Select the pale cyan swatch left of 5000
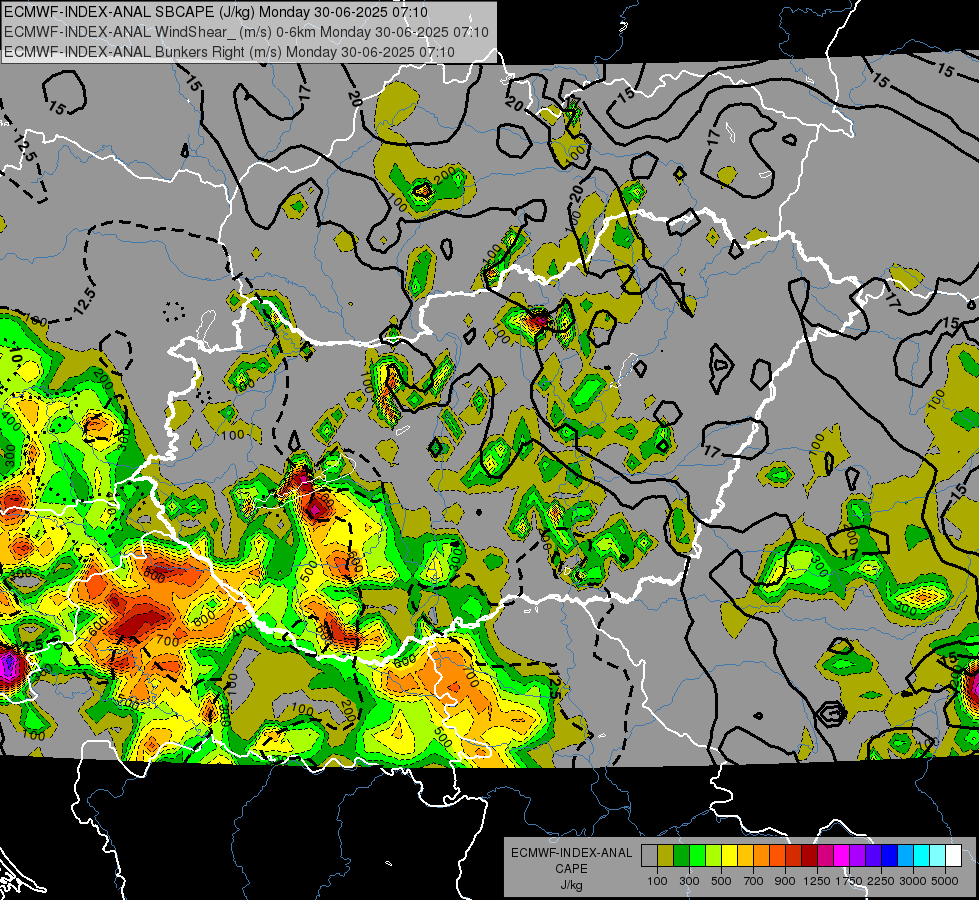 (938, 856)
